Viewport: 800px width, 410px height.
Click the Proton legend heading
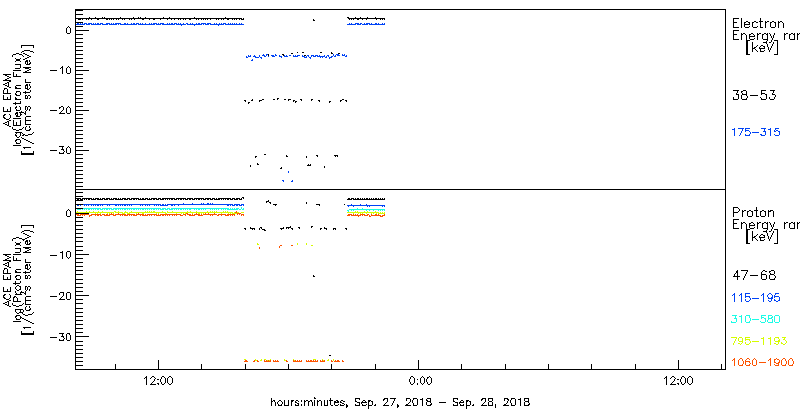coord(754,213)
